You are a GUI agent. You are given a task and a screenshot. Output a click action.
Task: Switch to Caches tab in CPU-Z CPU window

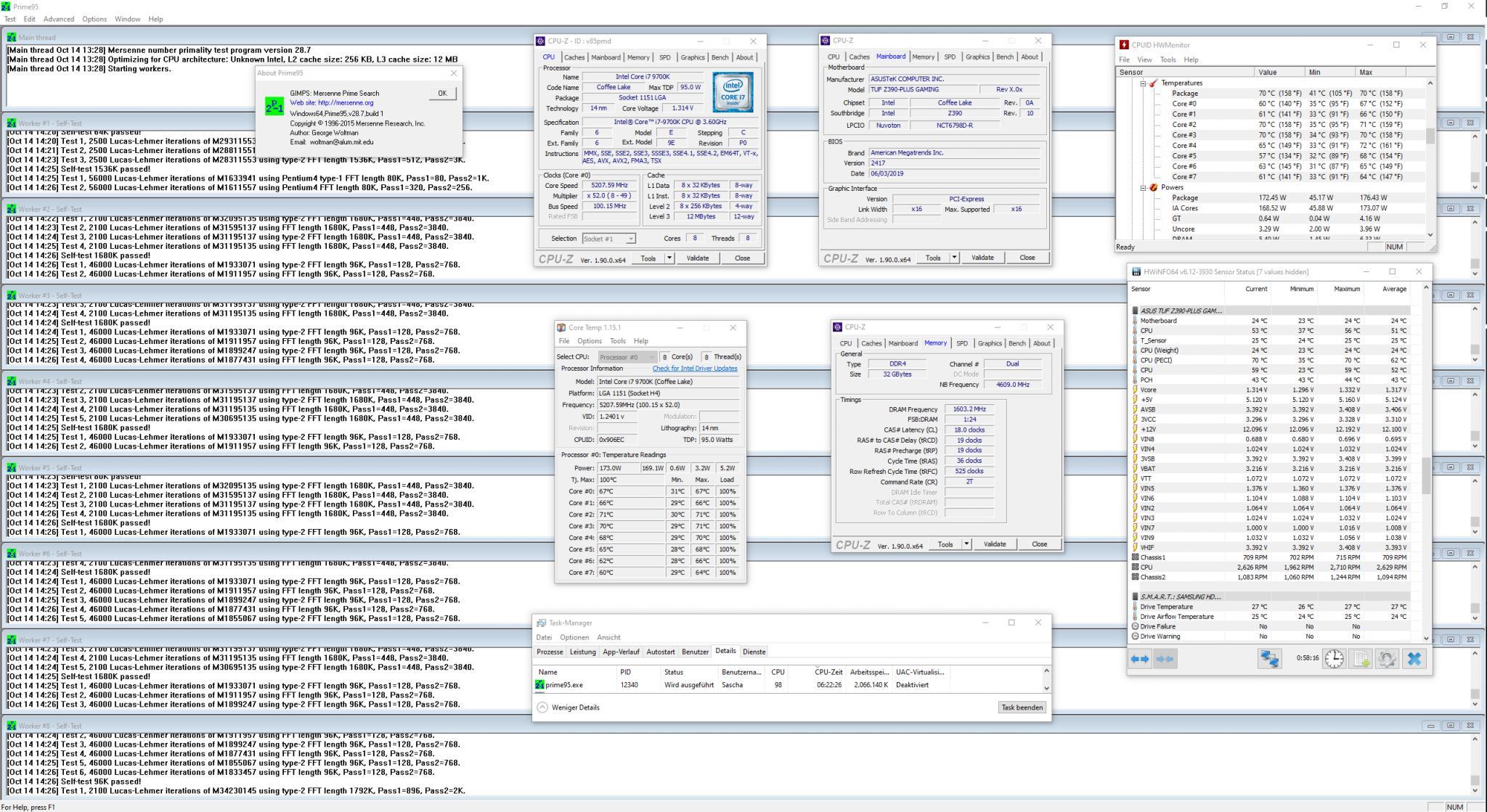pyautogui.click(x=574, y=57)
